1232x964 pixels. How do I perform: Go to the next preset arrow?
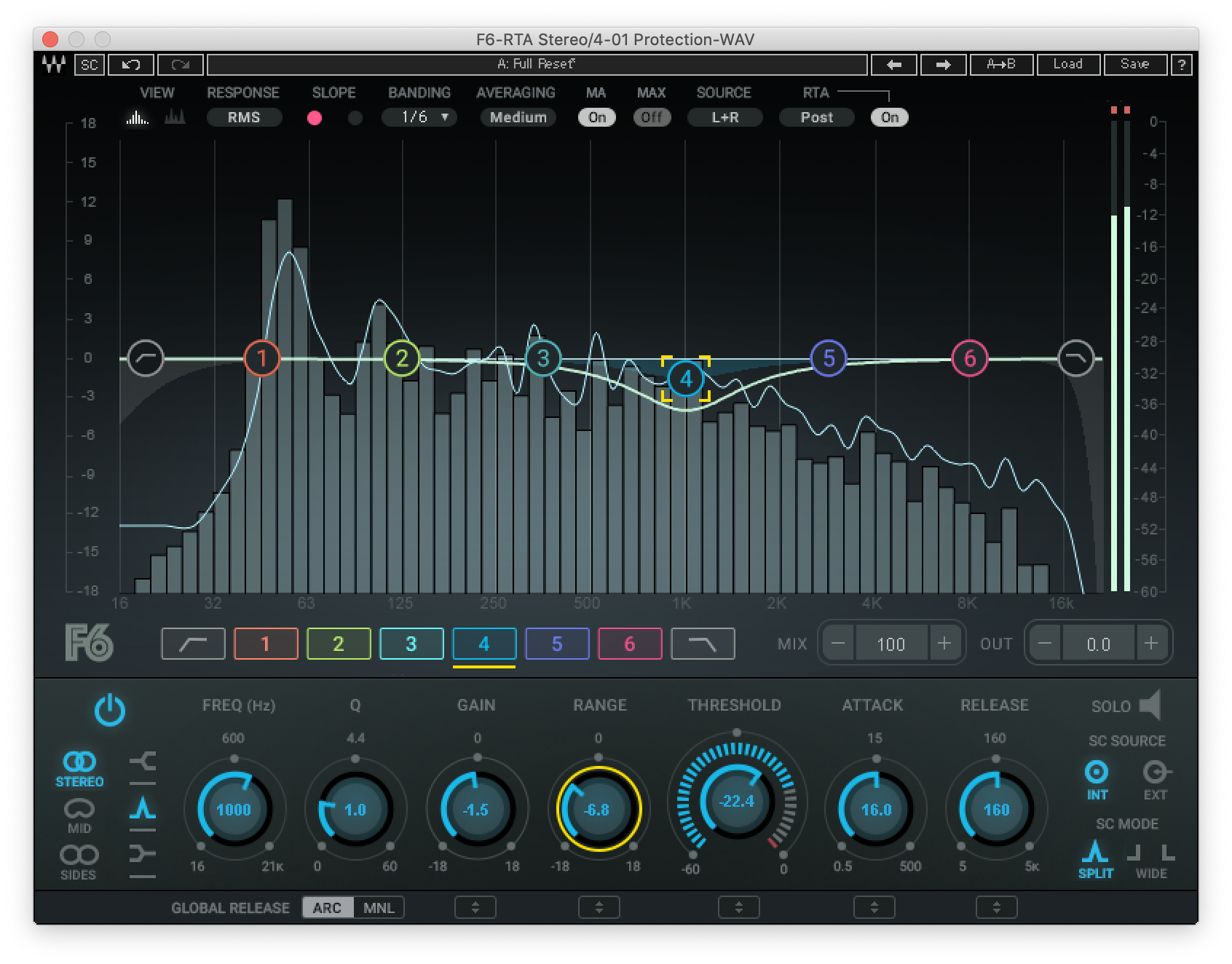(944, 65)
